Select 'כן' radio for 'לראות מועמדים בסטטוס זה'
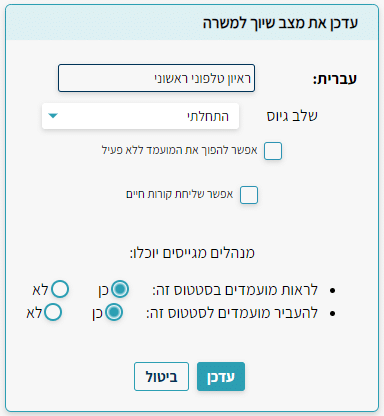Viewport: 384px width, 416px height. tap(120, 289)
